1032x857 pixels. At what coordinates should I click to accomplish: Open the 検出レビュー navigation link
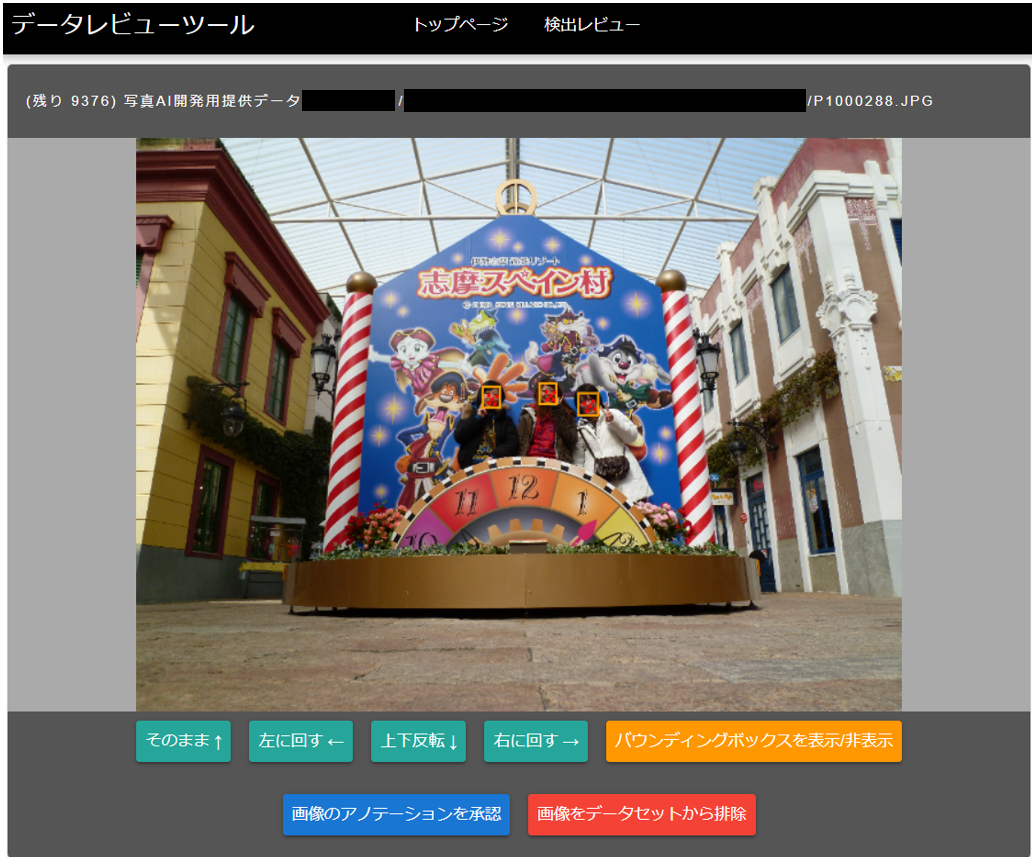click(592, 24)
